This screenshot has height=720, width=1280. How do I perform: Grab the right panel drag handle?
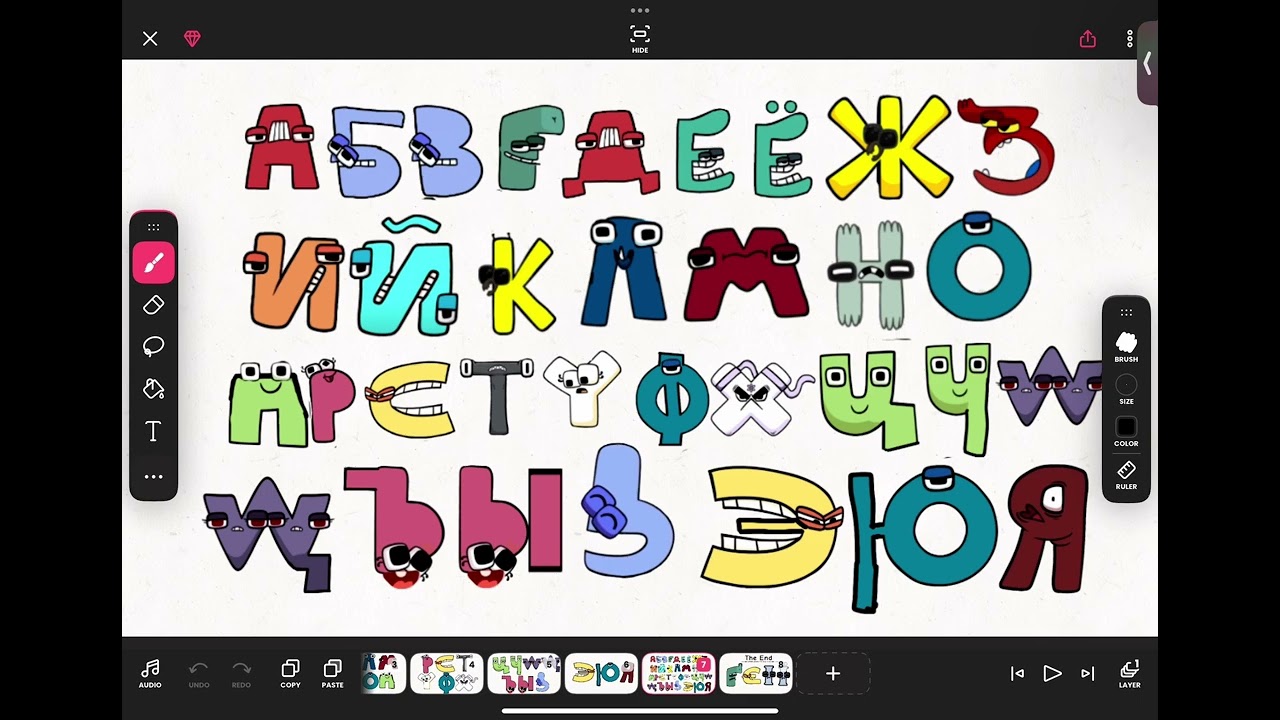tap(1126, 312)
